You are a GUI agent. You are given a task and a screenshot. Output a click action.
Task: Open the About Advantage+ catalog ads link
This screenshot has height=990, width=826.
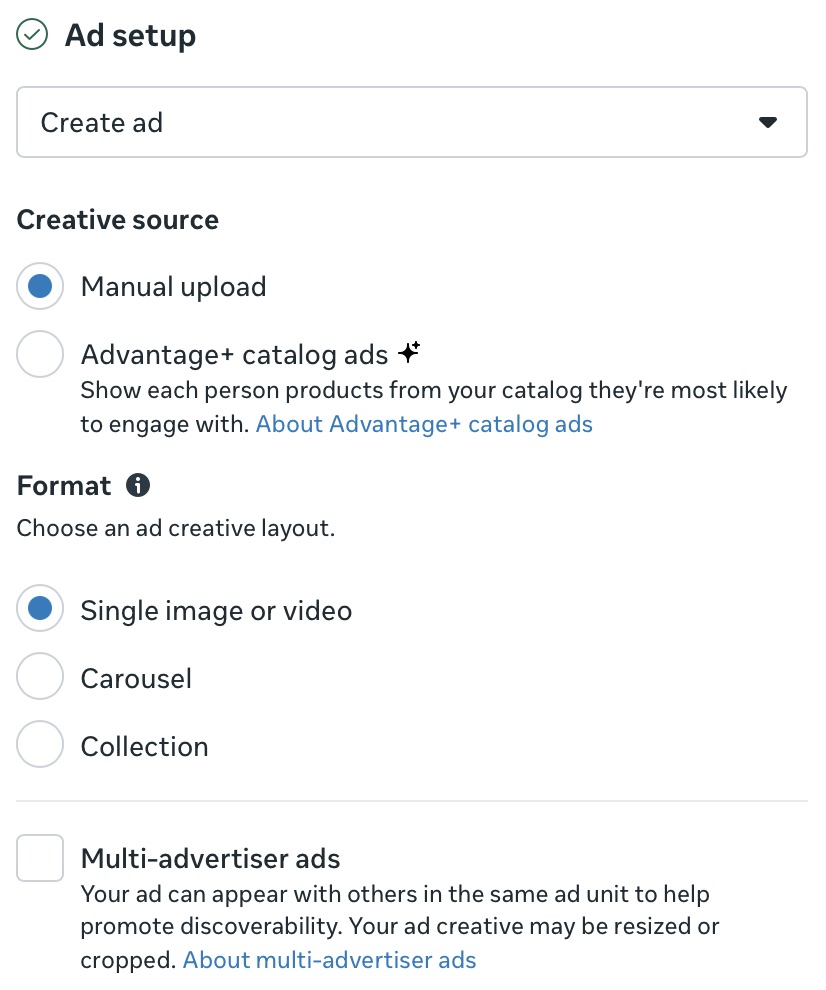[x=424, y=423]
